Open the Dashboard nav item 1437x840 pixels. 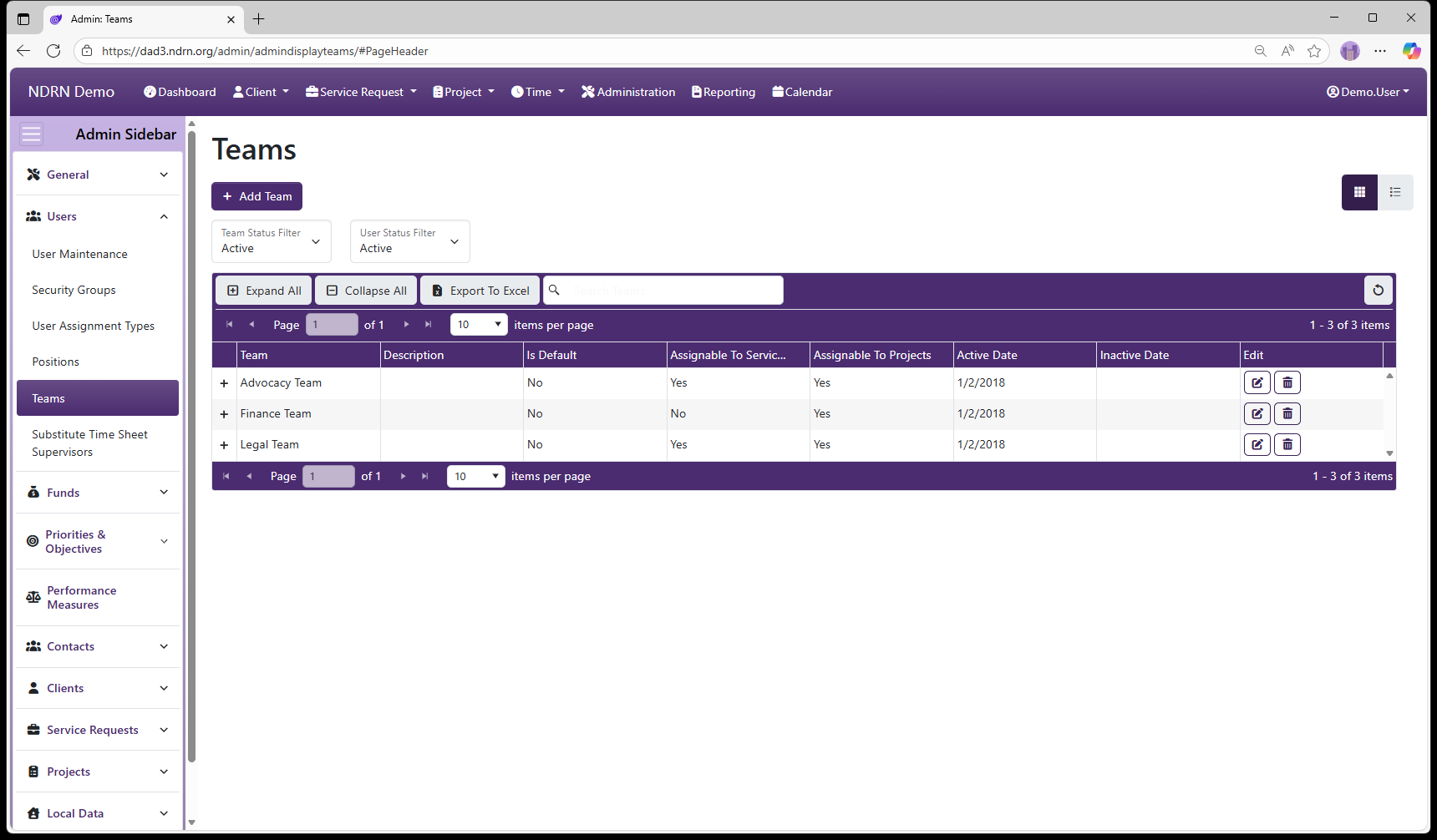(x=180, y=92)
